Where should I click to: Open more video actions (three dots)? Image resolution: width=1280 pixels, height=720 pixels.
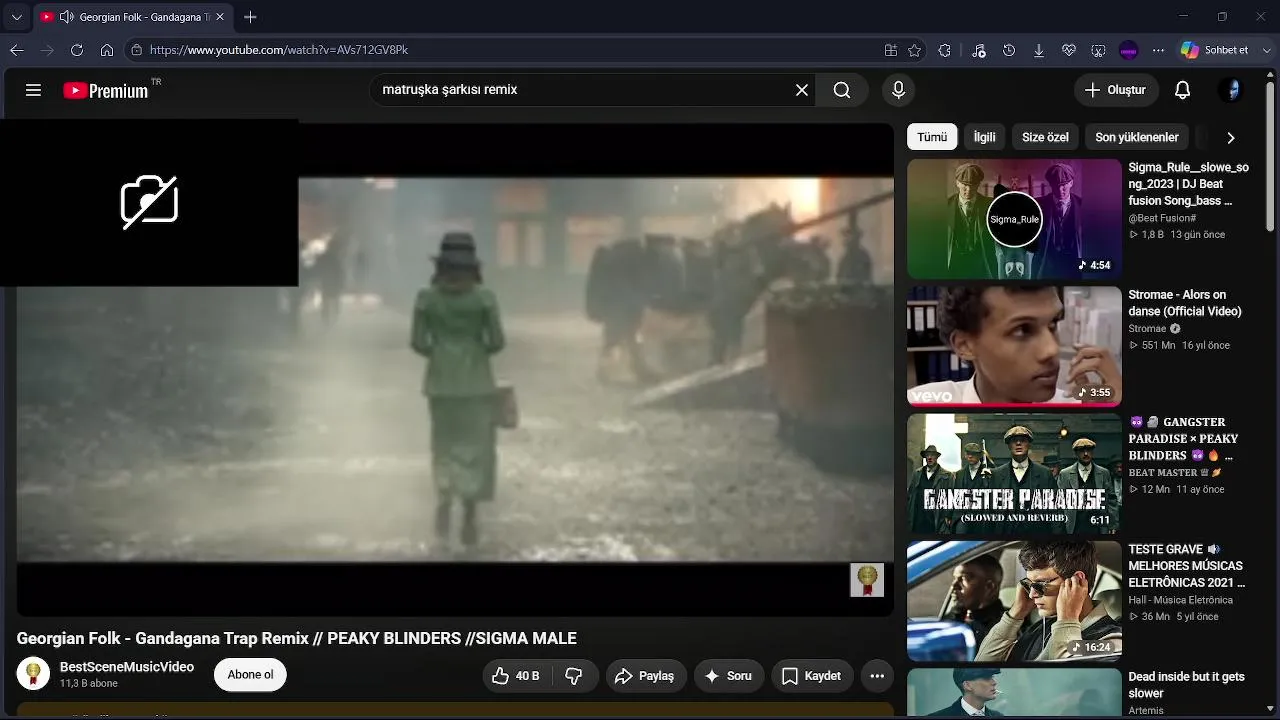click(x=877, y=676)
